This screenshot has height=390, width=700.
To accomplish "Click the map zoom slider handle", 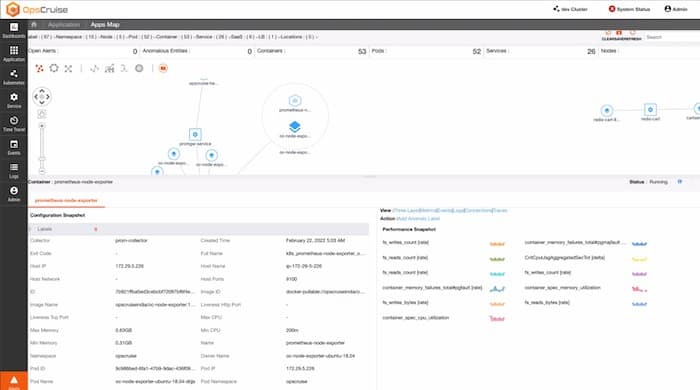I will point(42,158).
